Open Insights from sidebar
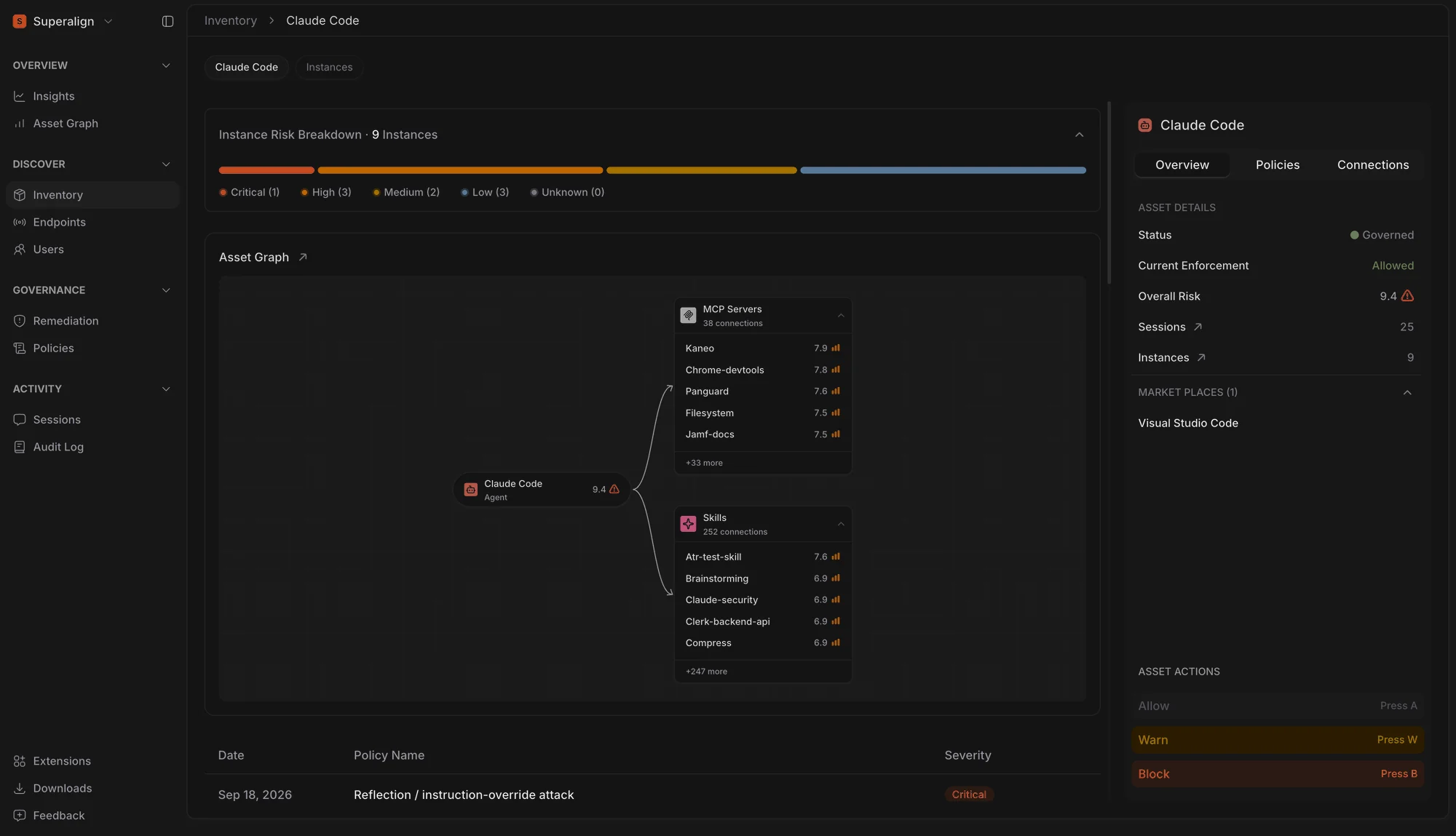This screenshot has width=1456, height=836. point(54,96)
